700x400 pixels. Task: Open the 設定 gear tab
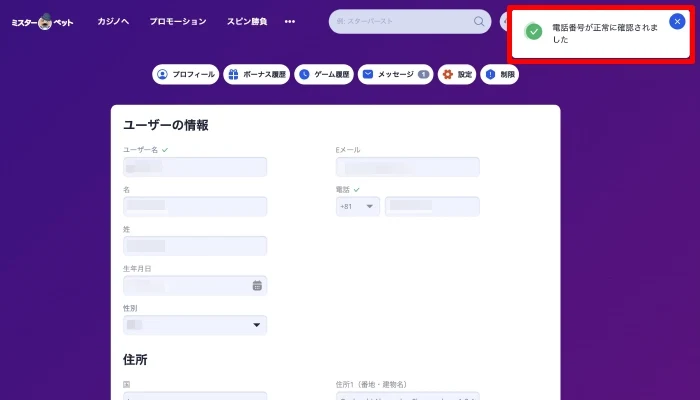pyautogui.click(x=457, y=74)
